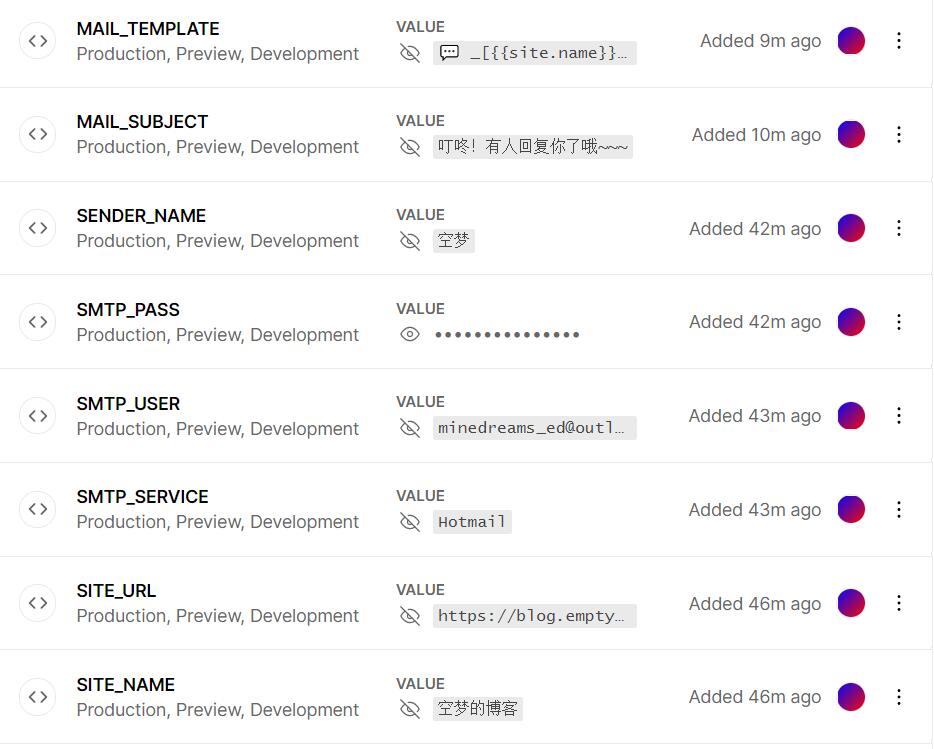Select the code icon next to SMTP_PASS
Screen dimensions: 934x749
point(37,321)
